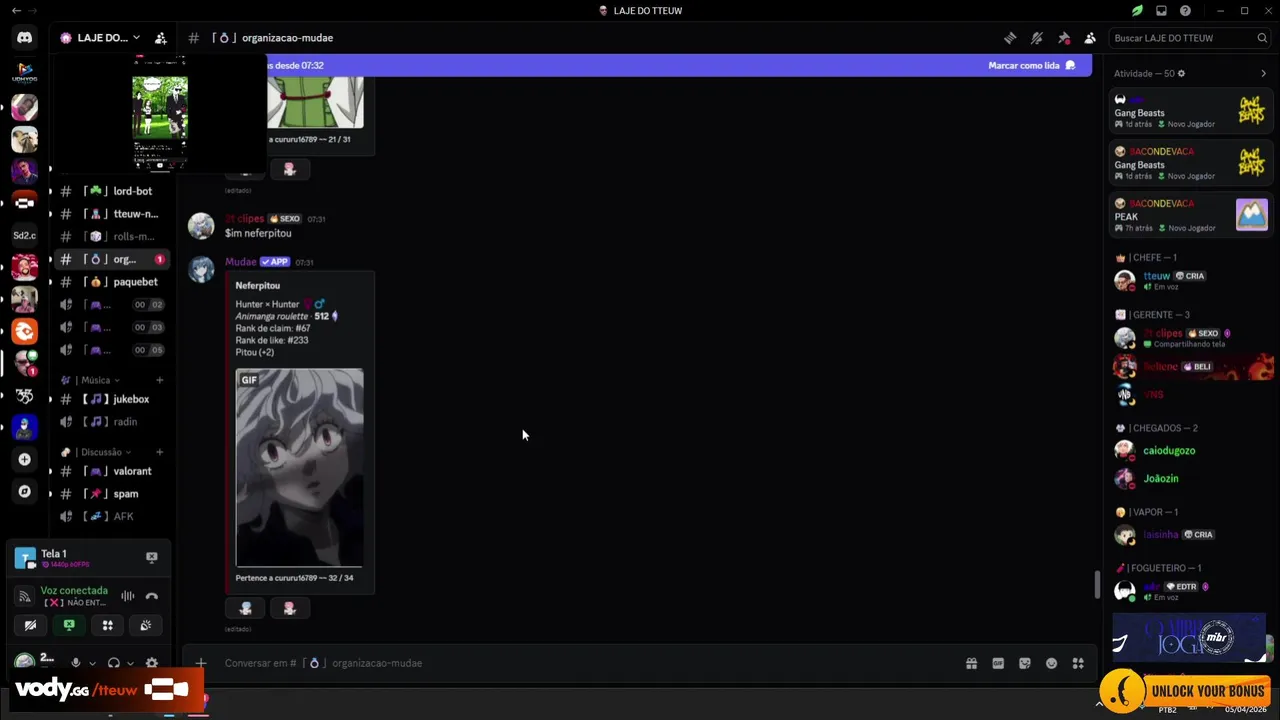The width and height of the screenshot is (1280, 720).
Task: Open the rolls-m... channel
Action: point(111,237)
